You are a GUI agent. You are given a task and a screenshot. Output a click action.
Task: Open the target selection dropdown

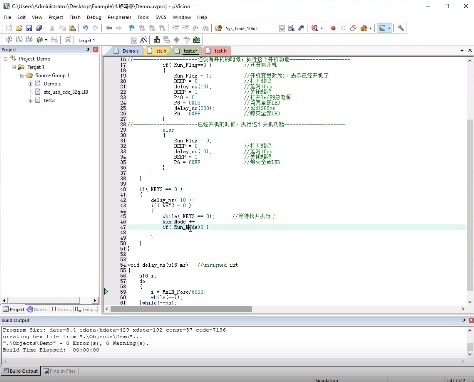click(134, 40)
